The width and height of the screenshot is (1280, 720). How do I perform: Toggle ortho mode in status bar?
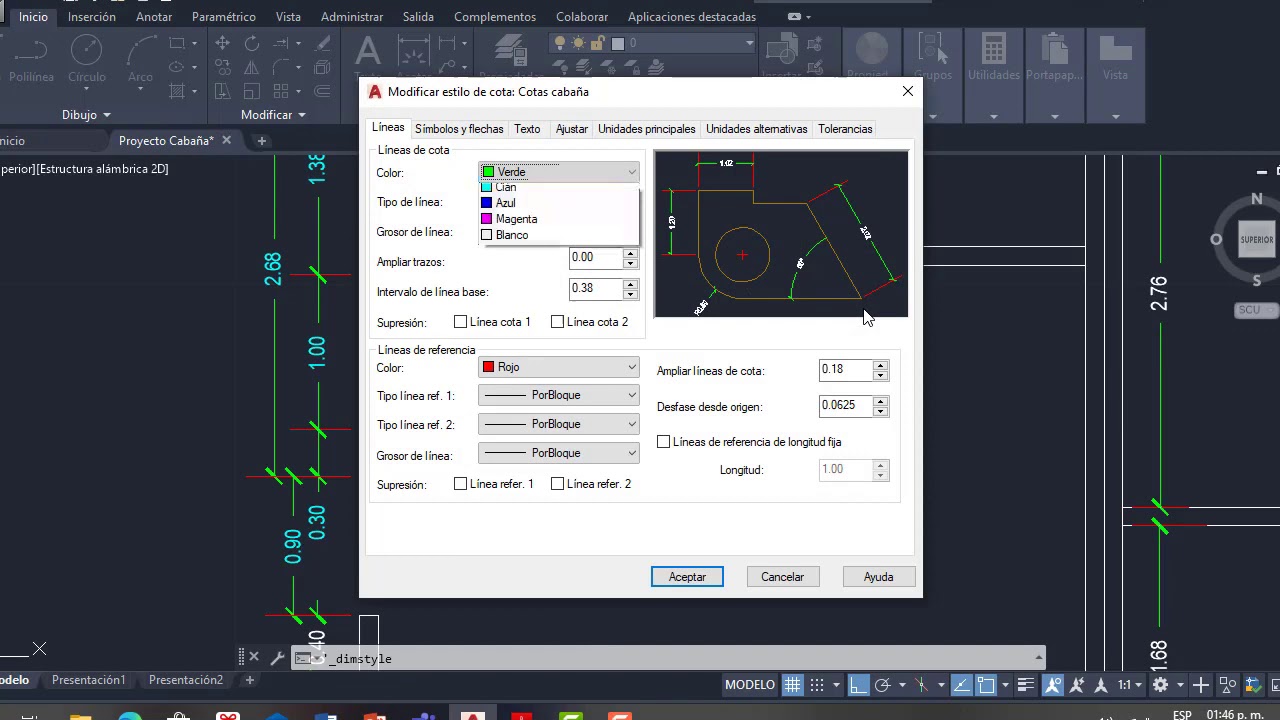[858, 685]
